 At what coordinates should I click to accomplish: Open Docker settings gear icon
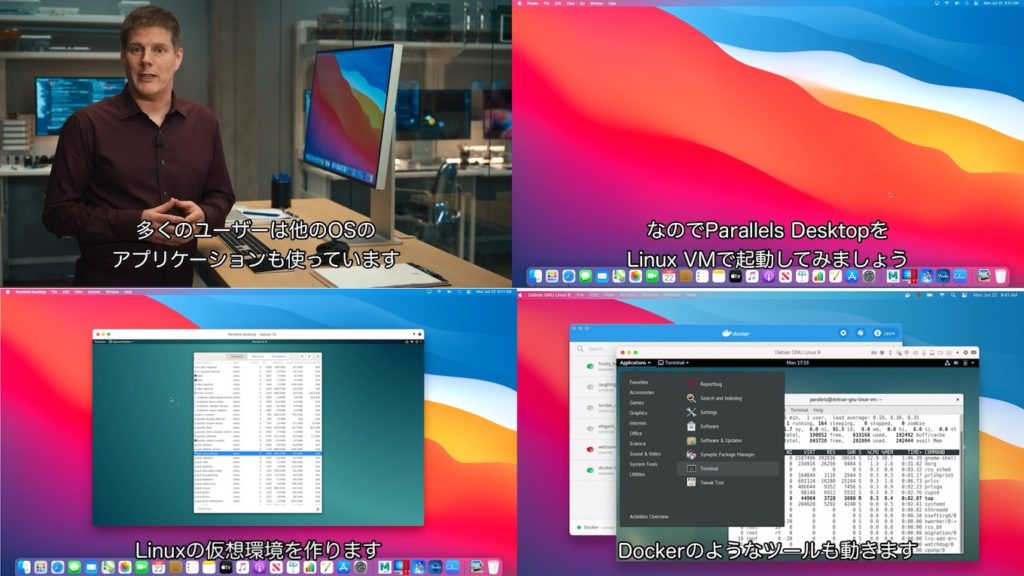pos(843,333)
